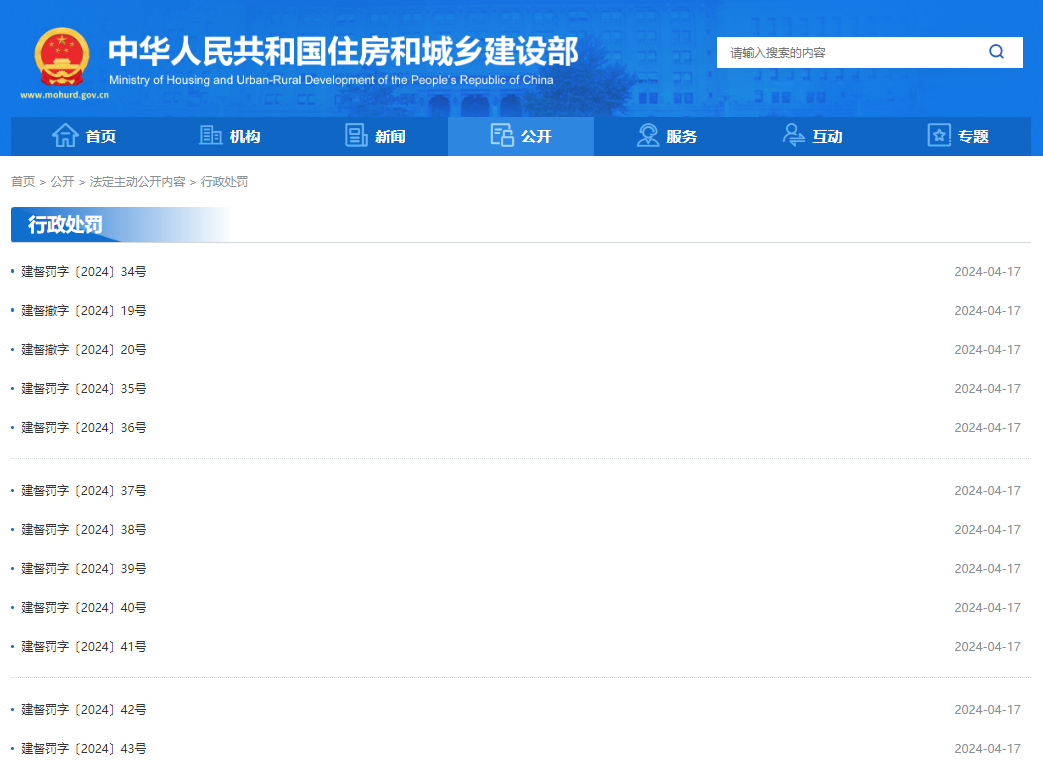Open the 专题 navigation tab
Image resolution: width=1043 pixels, height=764 pixels.
958,136
